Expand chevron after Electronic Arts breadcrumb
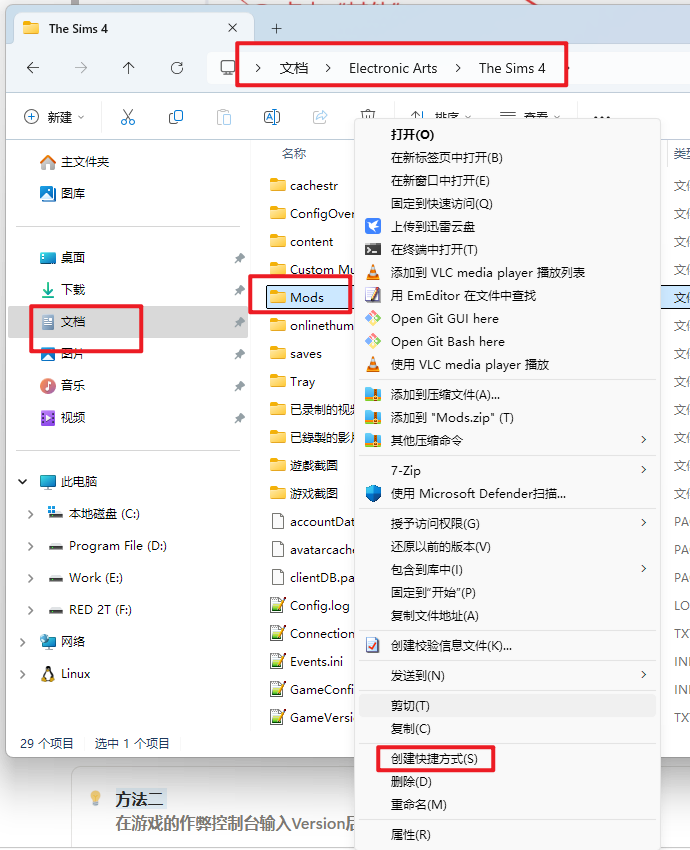 click(x=458, y=68)
